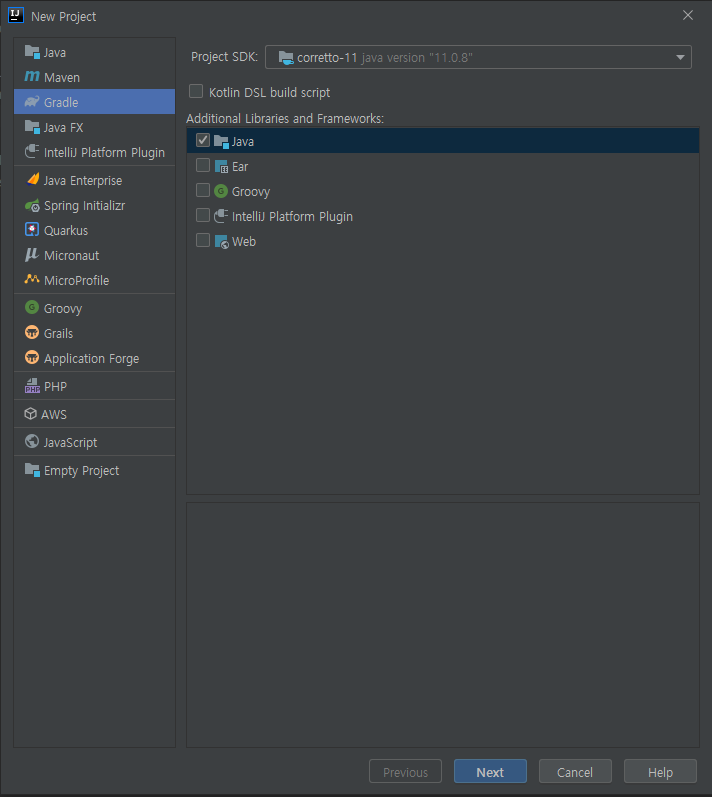Click the 'Micronaut' list entry text
The image size is (712, 797).
coord(72,256)
